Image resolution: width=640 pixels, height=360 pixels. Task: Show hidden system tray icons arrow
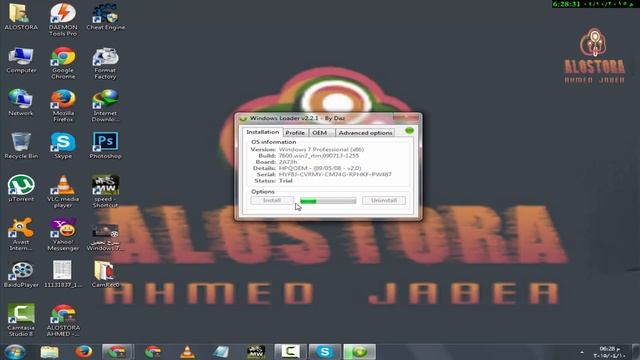tap(582, 352)
